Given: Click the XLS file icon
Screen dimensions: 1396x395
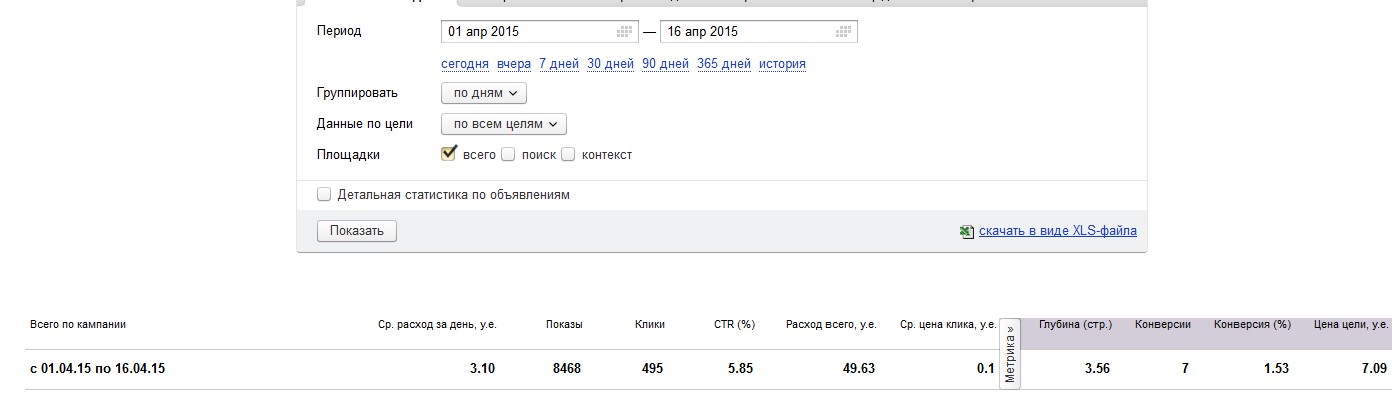Looking at the screenshot, I should (x=966, y=231).
